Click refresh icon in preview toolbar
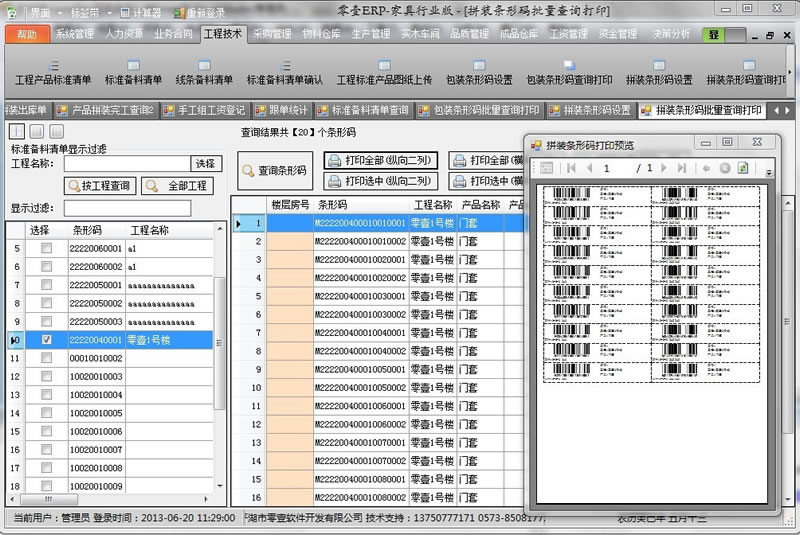The height and width of the screenshot is (535, 800). pyautogui.click(x=743, y=168)
